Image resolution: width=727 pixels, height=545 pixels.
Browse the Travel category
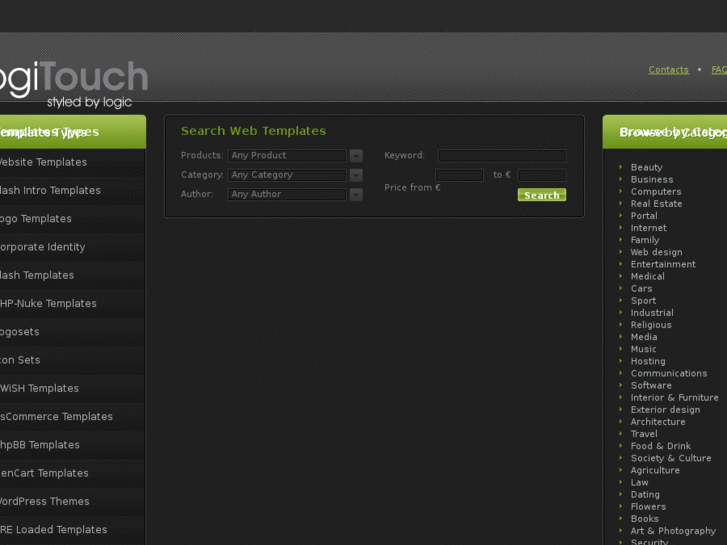(644, 434)
